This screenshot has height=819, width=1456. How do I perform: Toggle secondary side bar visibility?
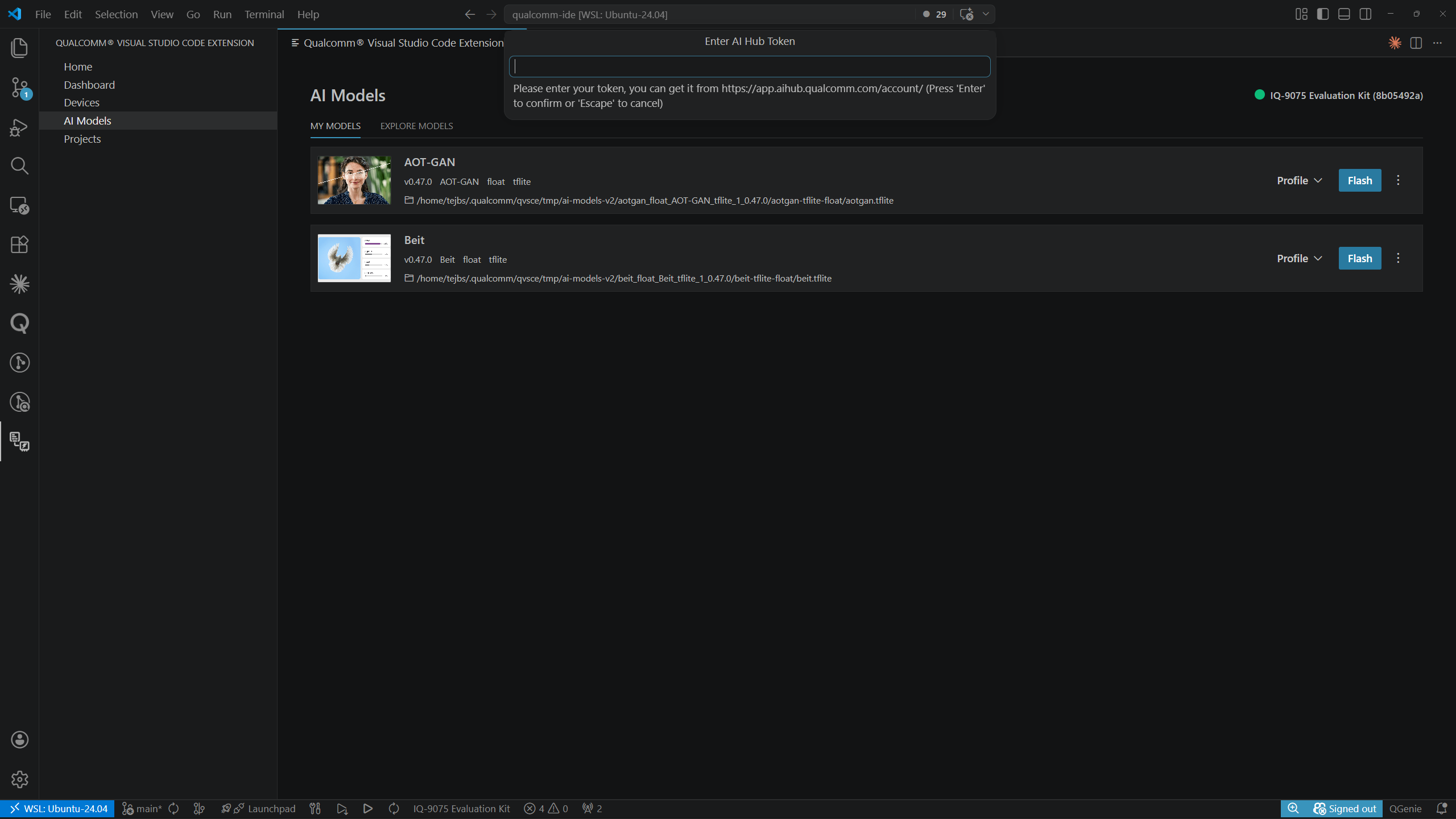pos(1366,14)
